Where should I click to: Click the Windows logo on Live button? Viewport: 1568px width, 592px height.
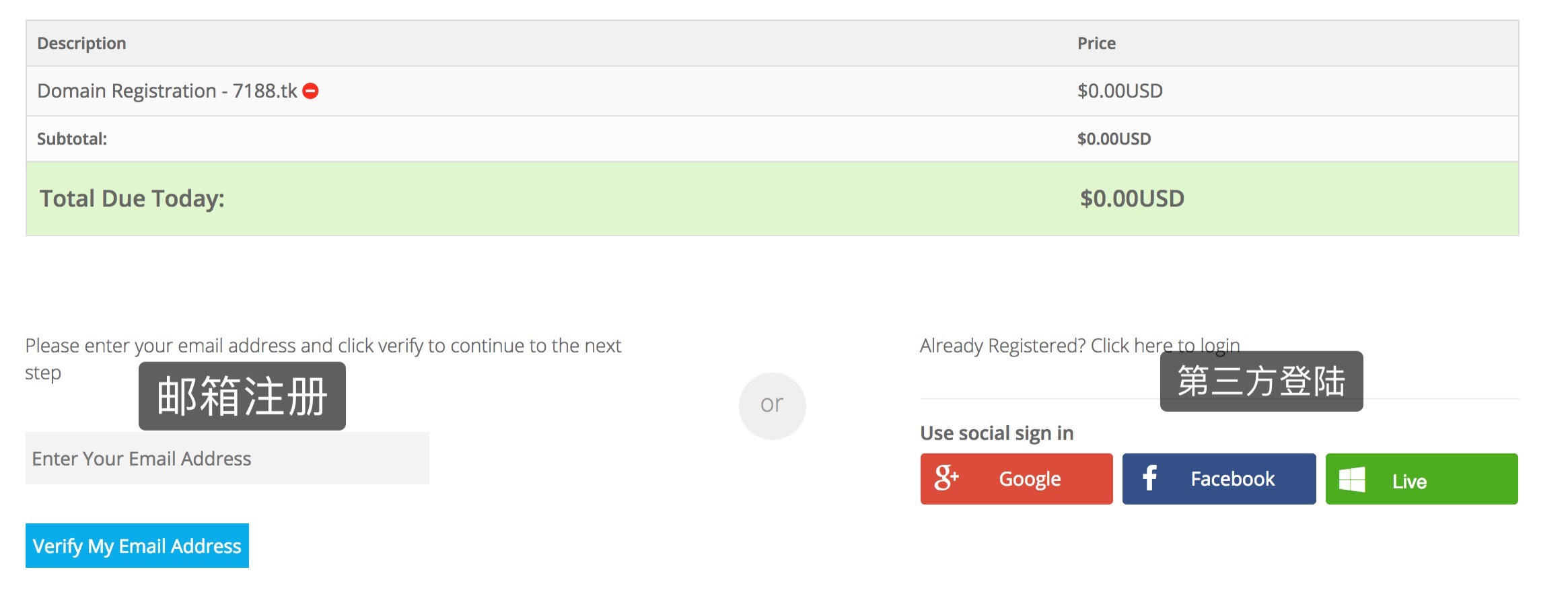coord(1352,480)
